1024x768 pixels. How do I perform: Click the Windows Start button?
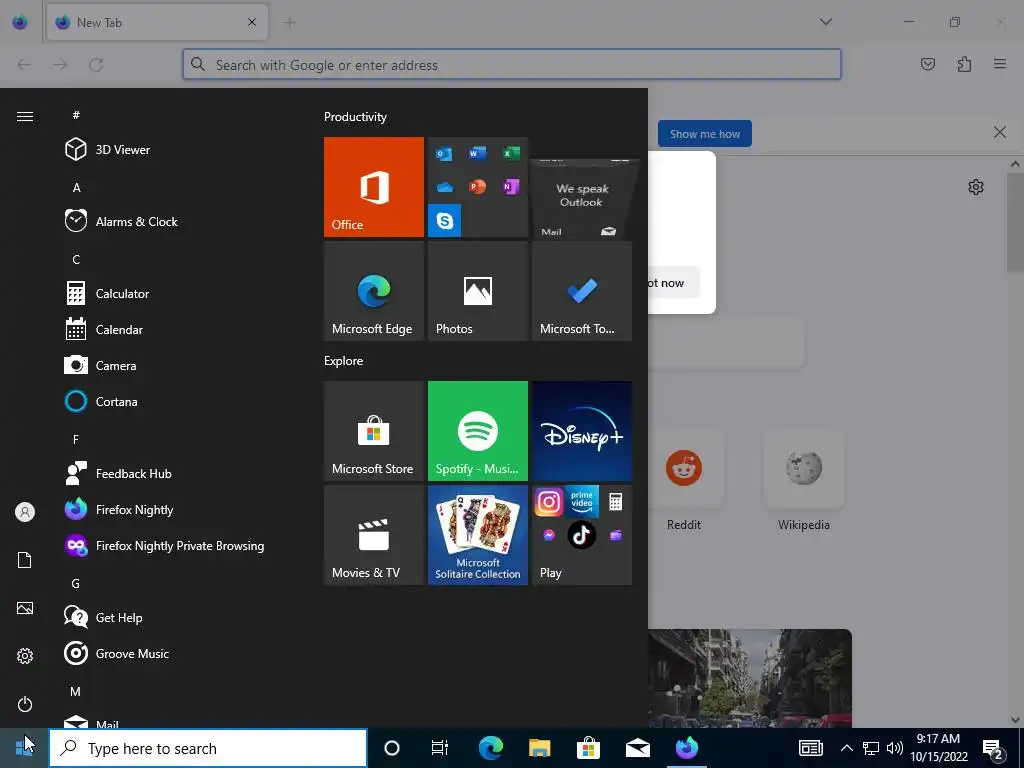pyautogui.click(x=24, y=748)
